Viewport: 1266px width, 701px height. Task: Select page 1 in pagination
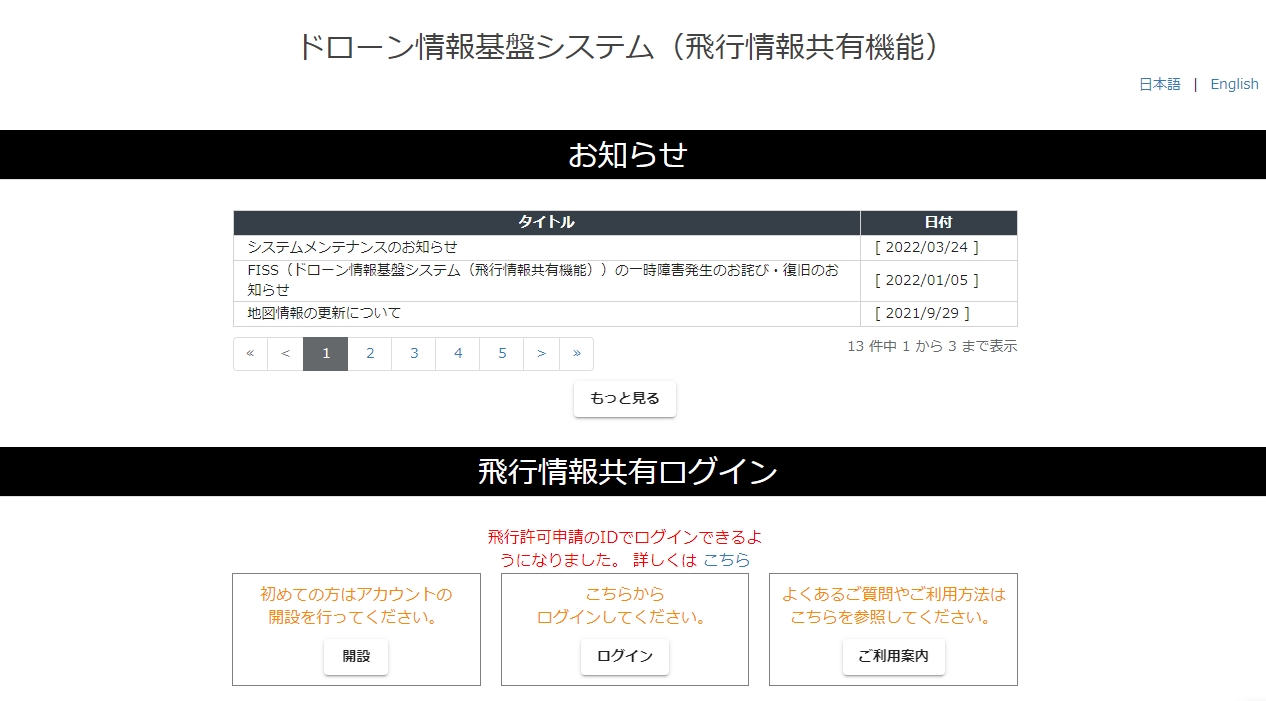pyautogui.click(x=326, y=354)
